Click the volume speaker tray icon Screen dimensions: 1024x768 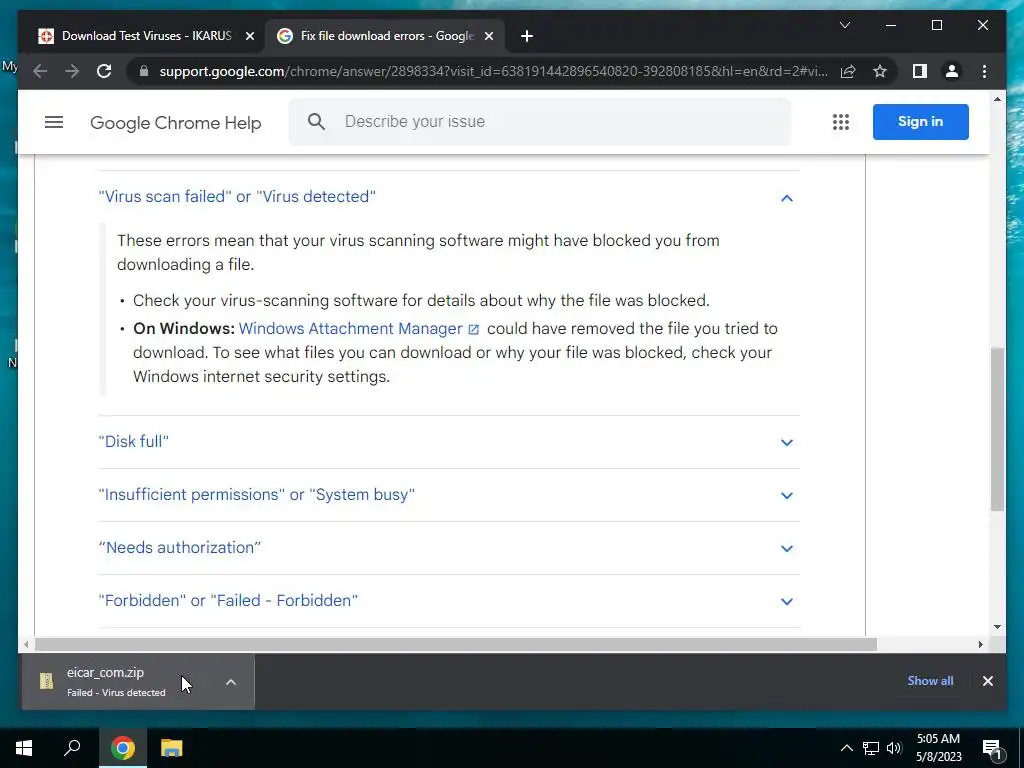point(894,748)
